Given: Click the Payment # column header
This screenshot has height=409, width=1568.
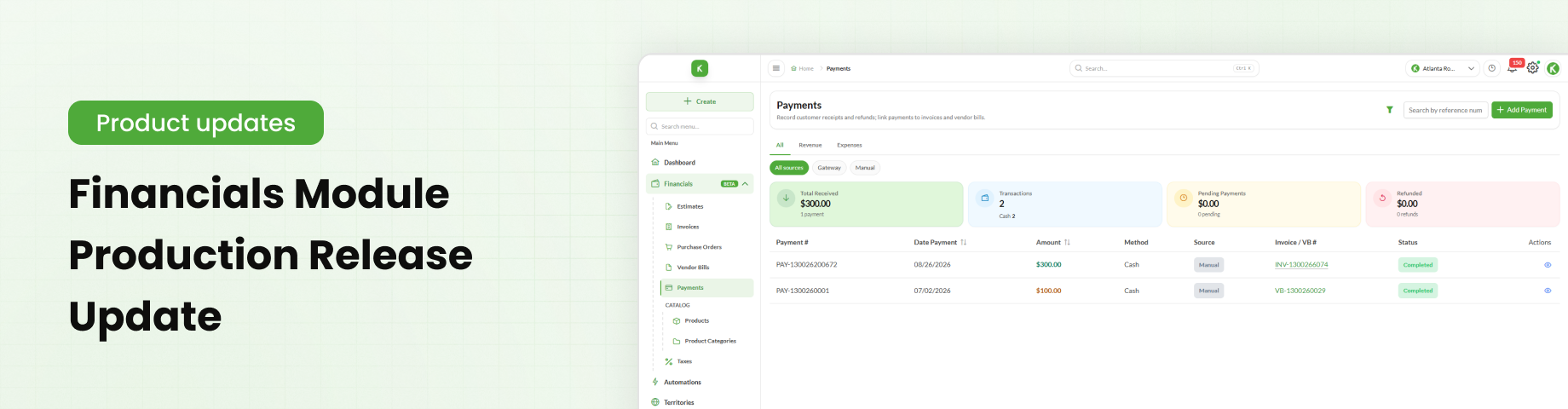Looking at the screenshot, I should tap(793, 242).
